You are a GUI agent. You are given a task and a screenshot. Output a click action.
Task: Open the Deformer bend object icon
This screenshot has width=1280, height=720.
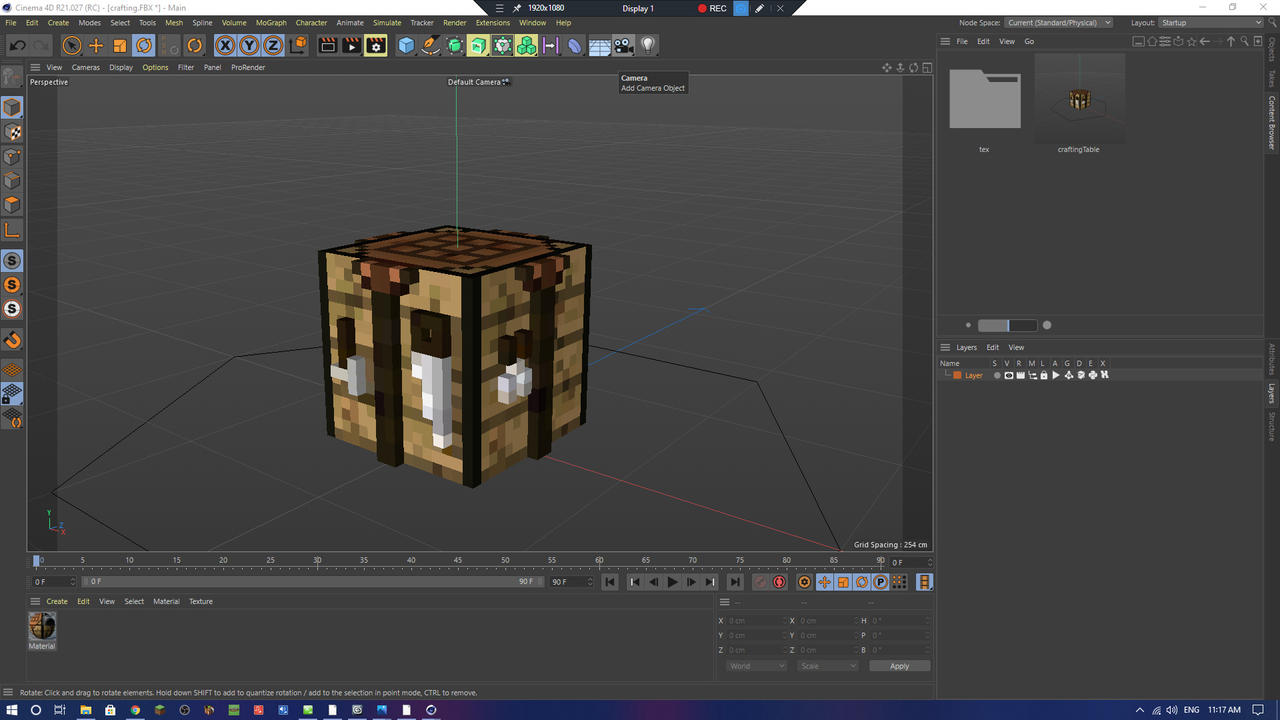[575, 45]
